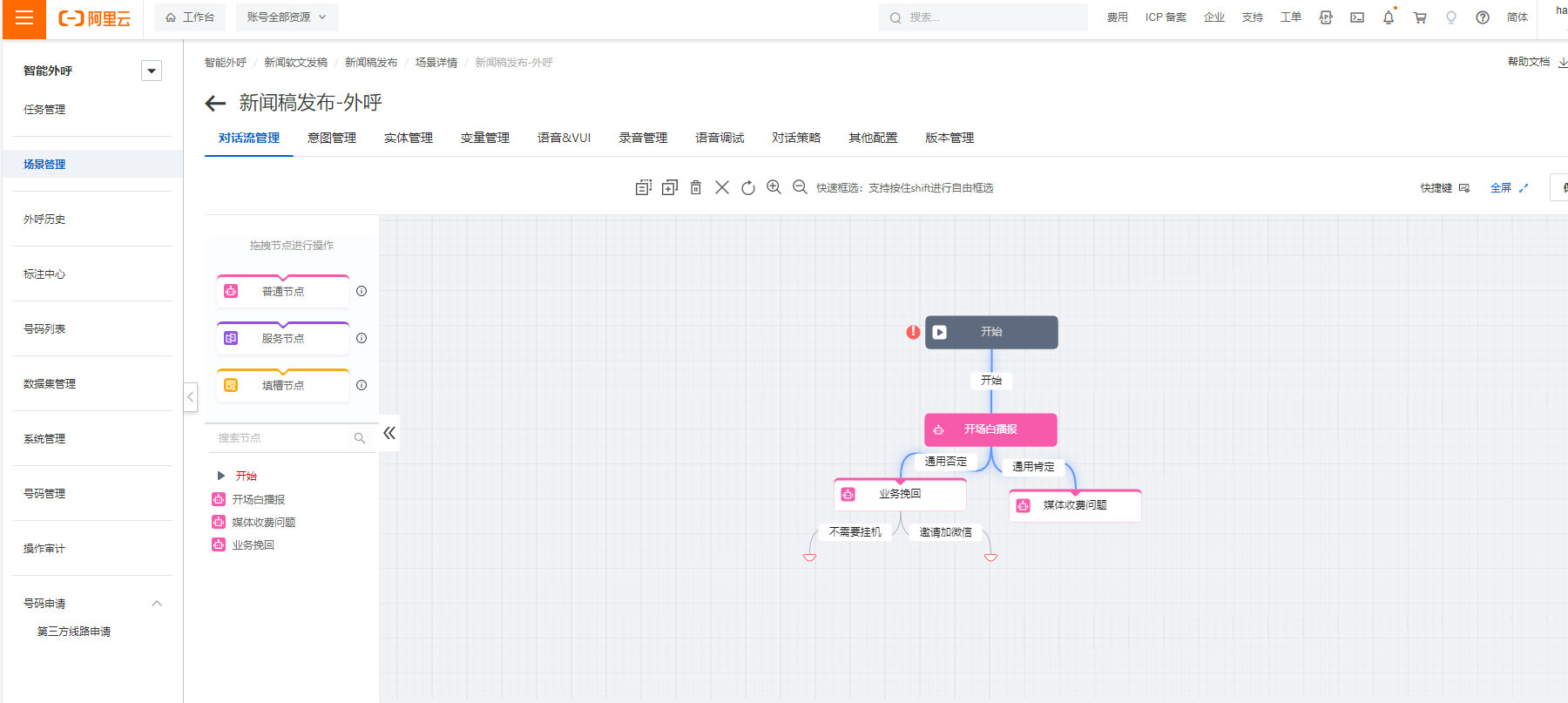Select the 普通节点 node template

coord(283,291)
